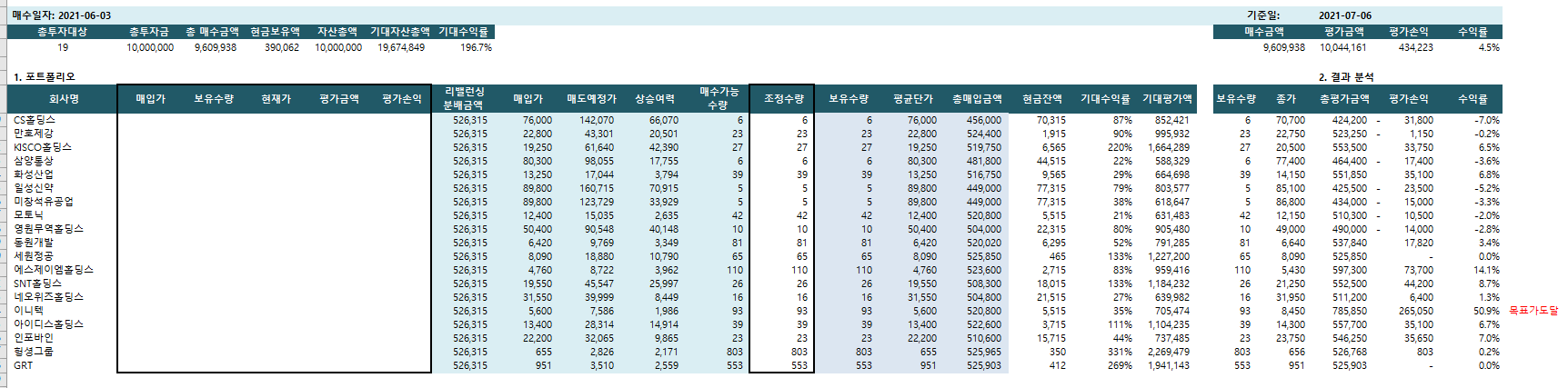Click the 조정수량 column header

point(782,99)
